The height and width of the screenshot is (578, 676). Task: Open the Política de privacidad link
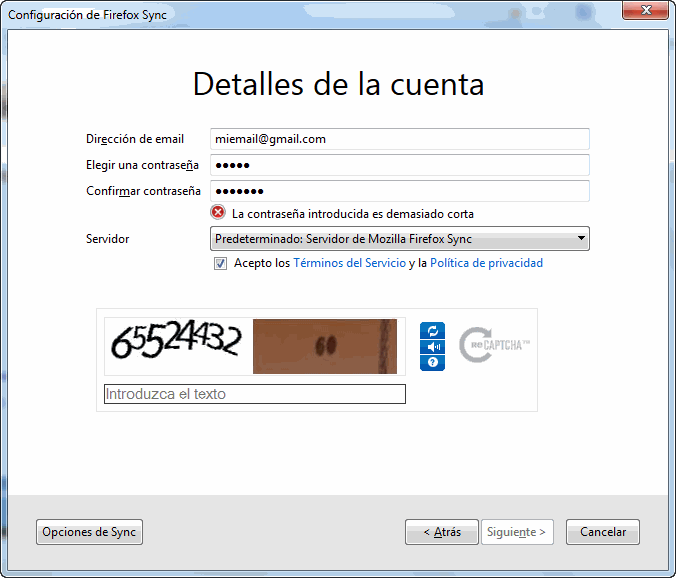[x=486, y=263]
